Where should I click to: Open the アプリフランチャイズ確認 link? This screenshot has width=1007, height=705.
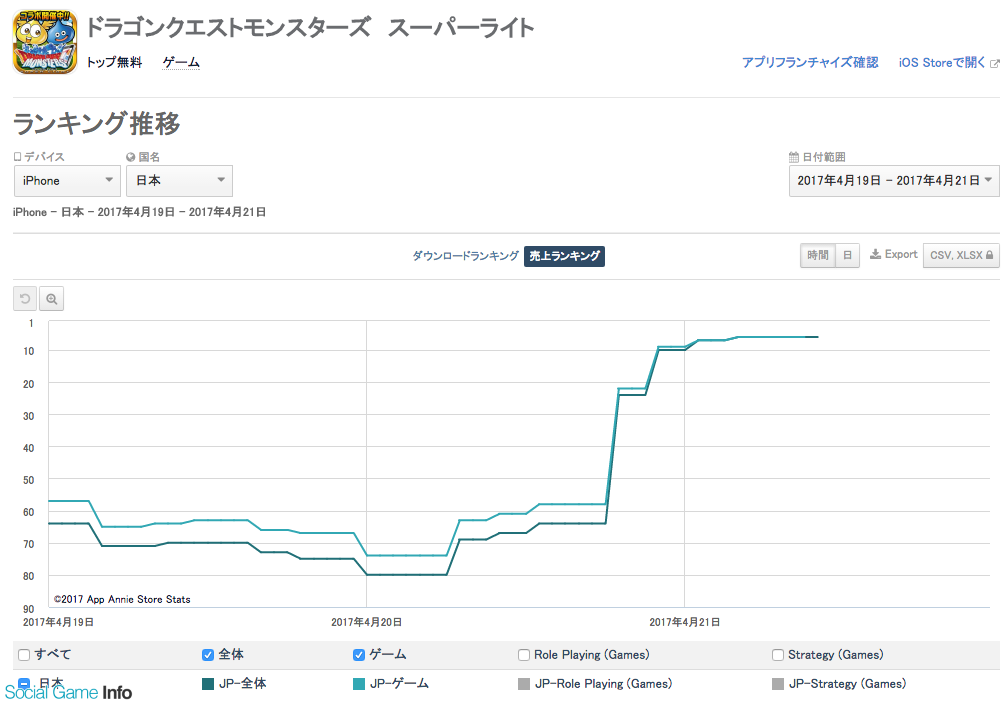click(810, 62)
